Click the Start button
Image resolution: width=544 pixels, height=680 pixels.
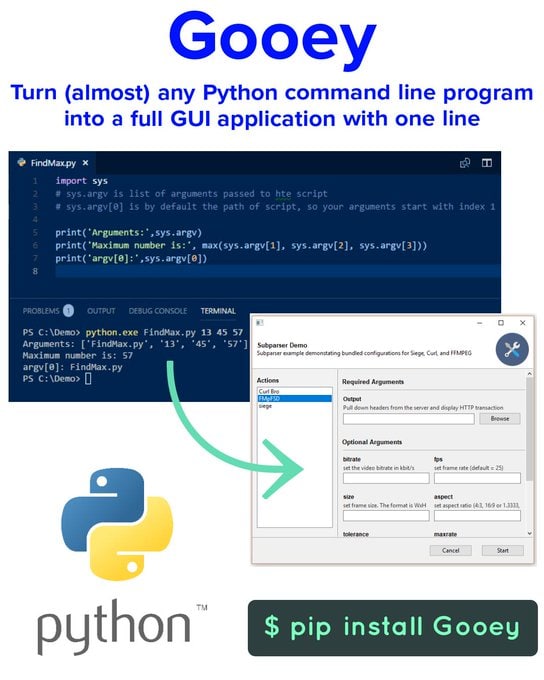click(503, 550)
